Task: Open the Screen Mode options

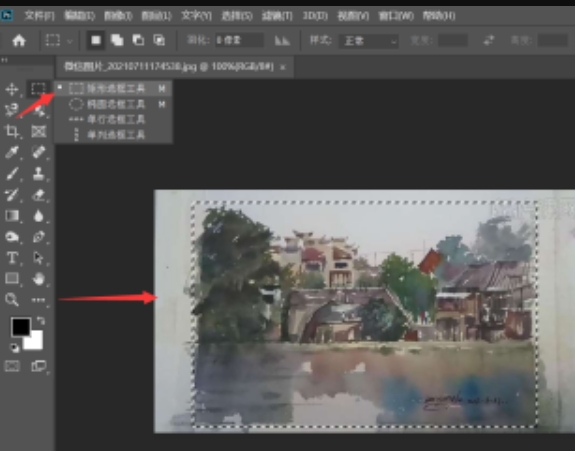Action: [39, 366]
